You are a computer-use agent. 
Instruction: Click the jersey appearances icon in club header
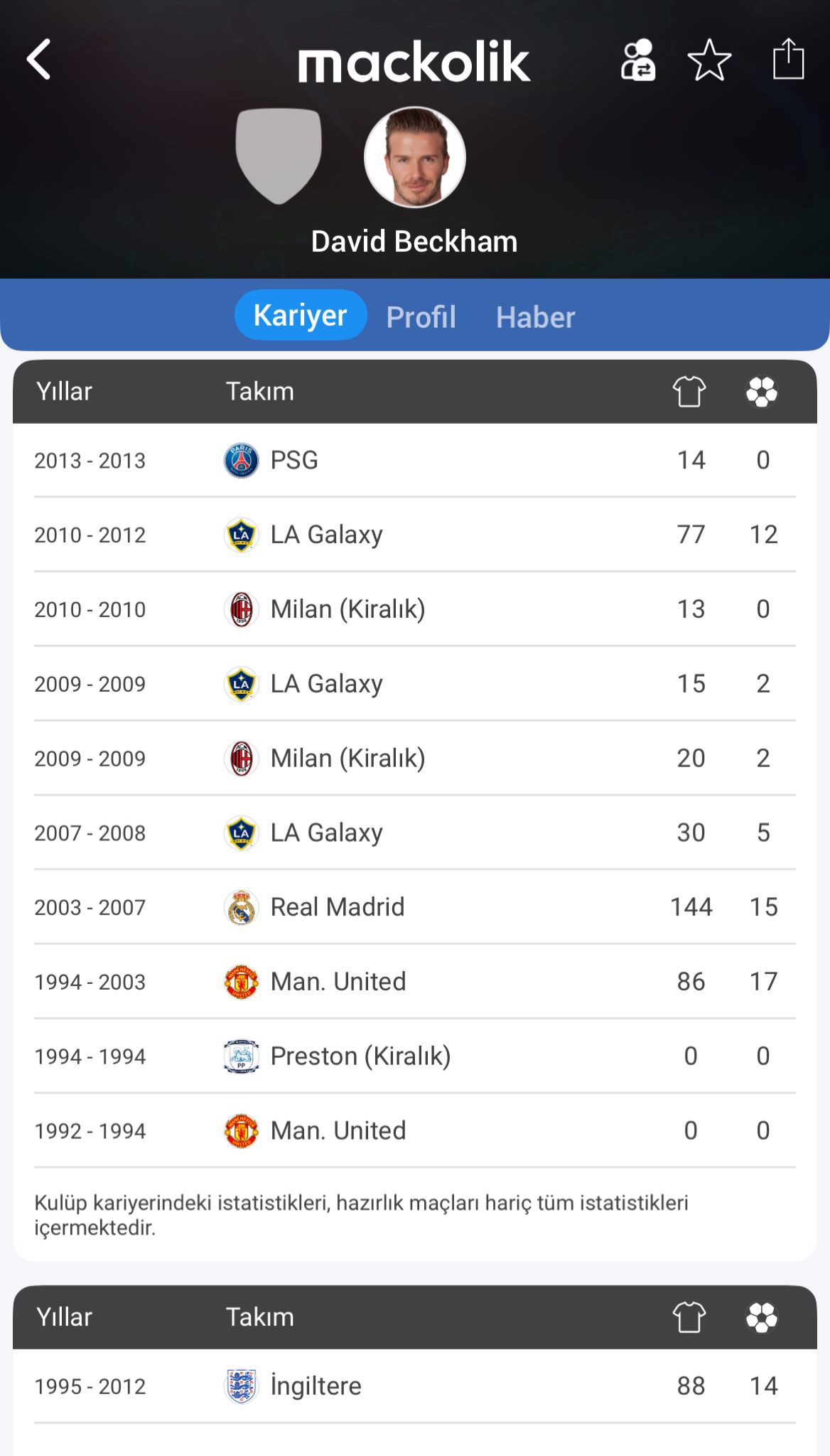(689, 392)
